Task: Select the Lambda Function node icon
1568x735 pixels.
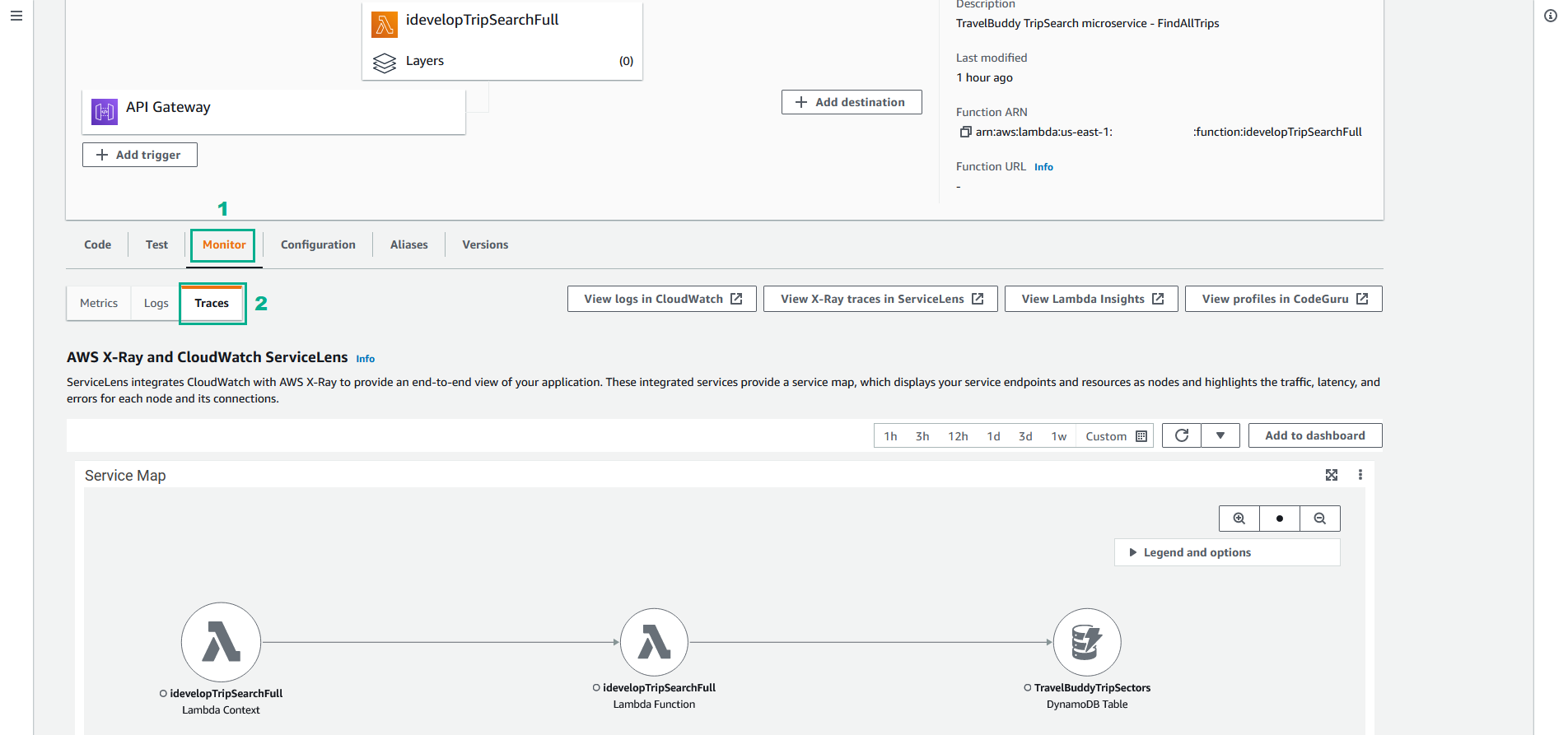Action: coord(654,642)
